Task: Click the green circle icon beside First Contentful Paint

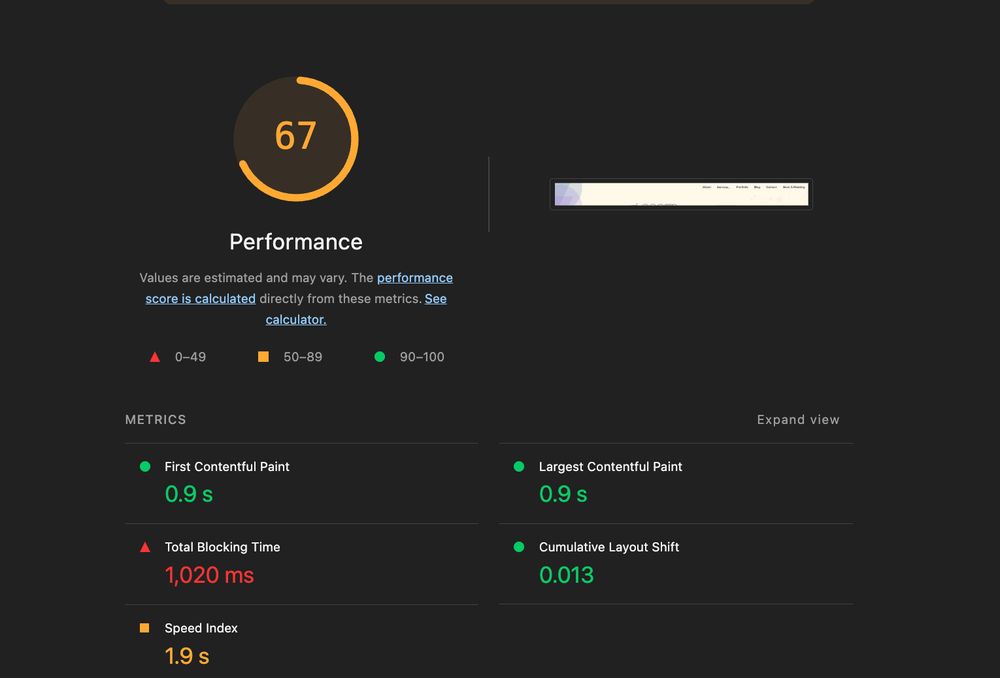Action: click(146, 466)
